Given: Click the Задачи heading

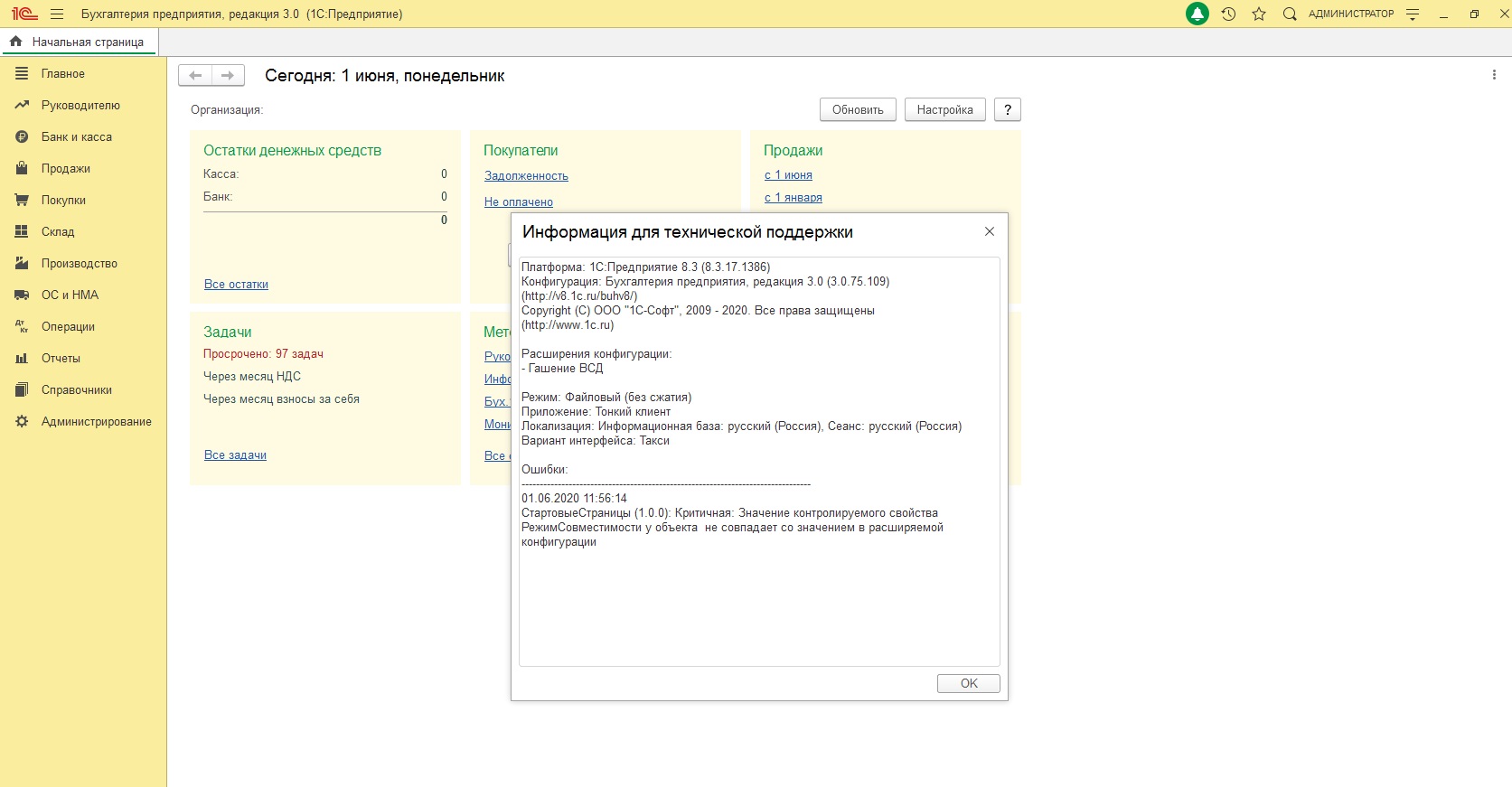Looking at the screenshot, I should pos(228,332).
